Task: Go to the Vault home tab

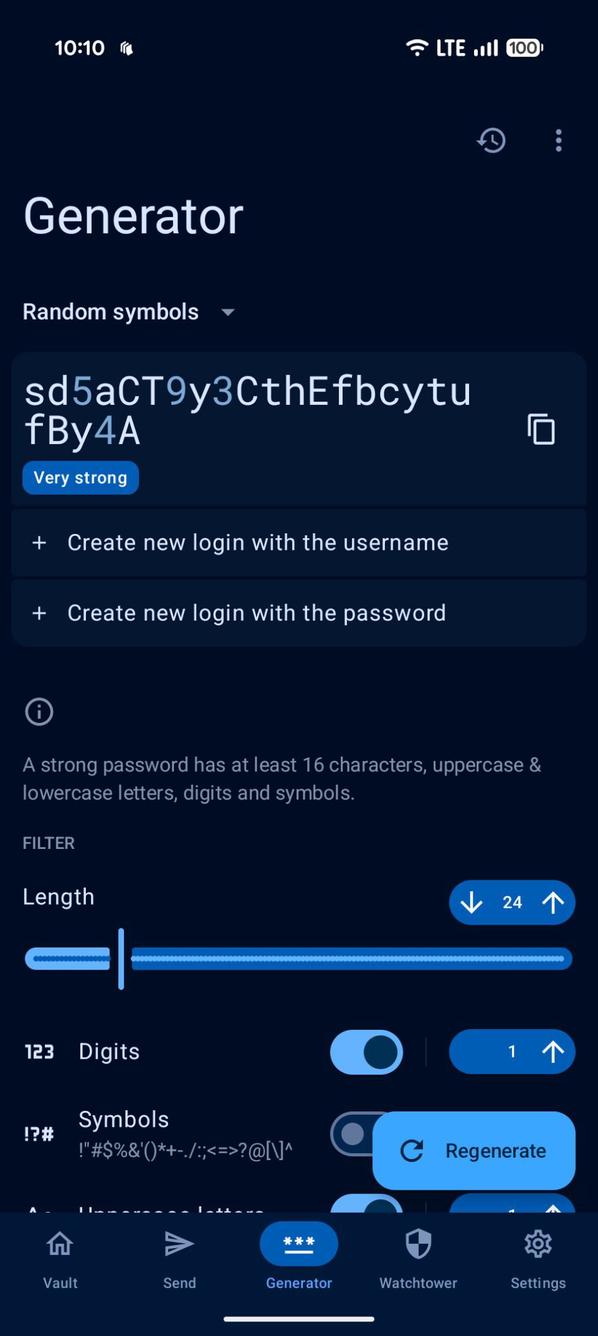Action: (x=60, y=1258)
